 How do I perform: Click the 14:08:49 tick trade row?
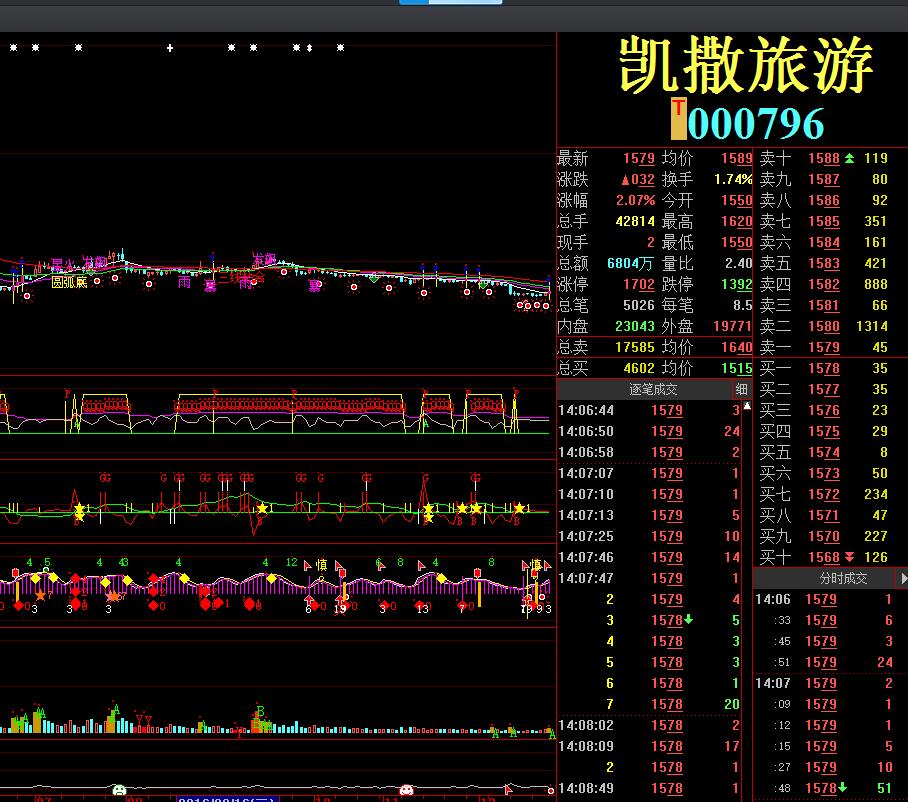coord(649,788)
